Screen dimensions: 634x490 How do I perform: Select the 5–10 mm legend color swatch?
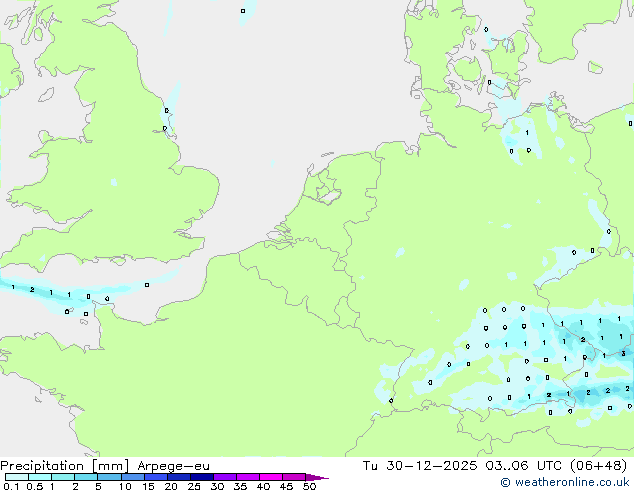tap(109, 477)
